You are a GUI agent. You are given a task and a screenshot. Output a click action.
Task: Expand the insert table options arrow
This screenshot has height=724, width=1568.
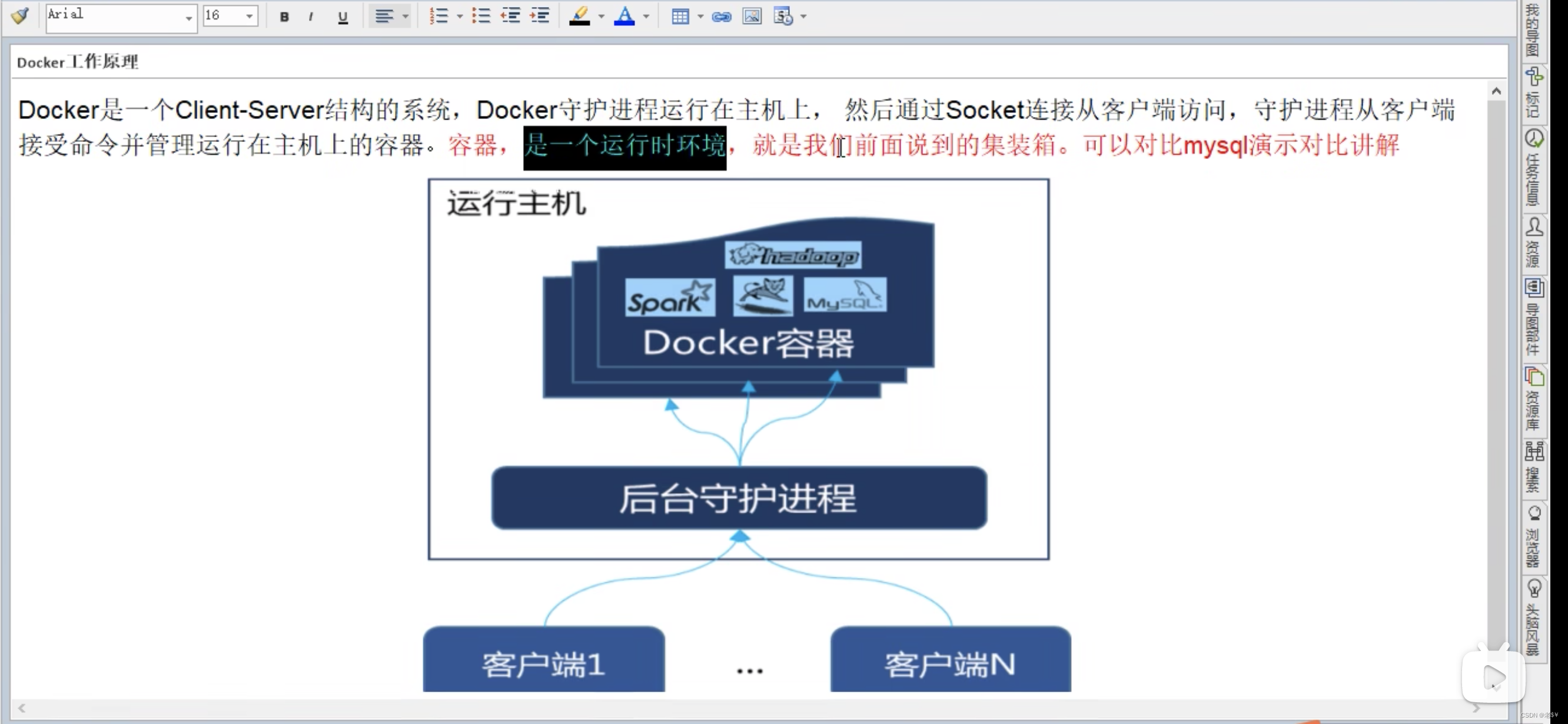[x=700, y=16]
